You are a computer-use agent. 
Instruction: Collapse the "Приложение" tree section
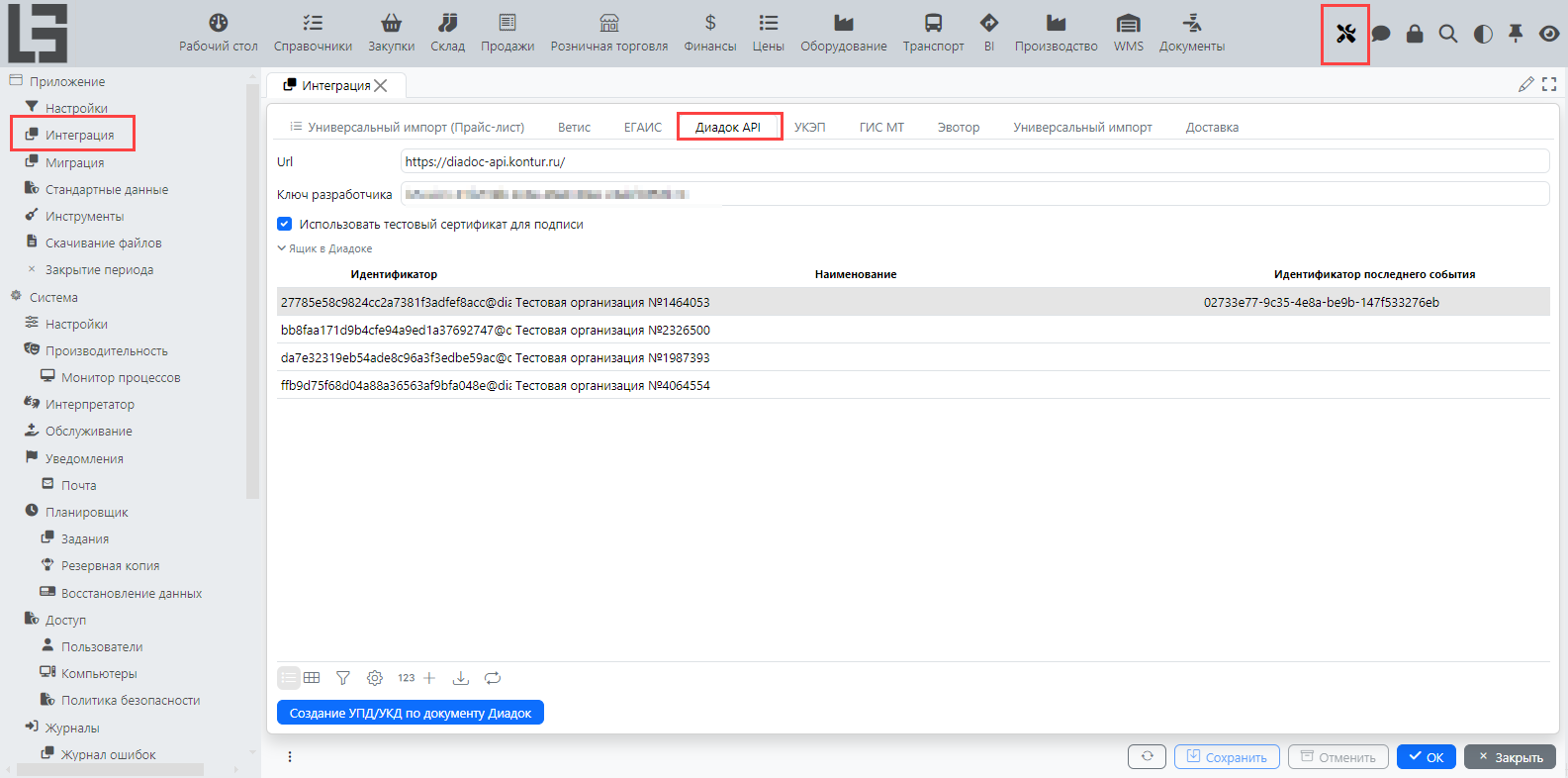(x=16, y=81)
